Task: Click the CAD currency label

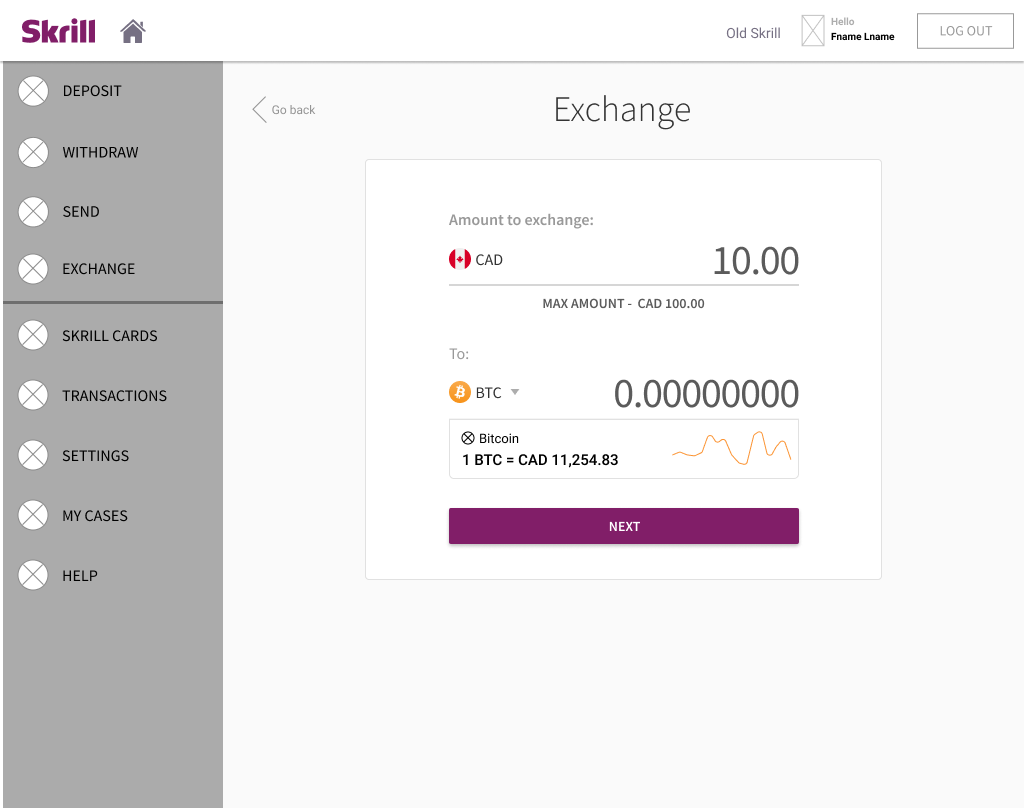Action: 488,260
